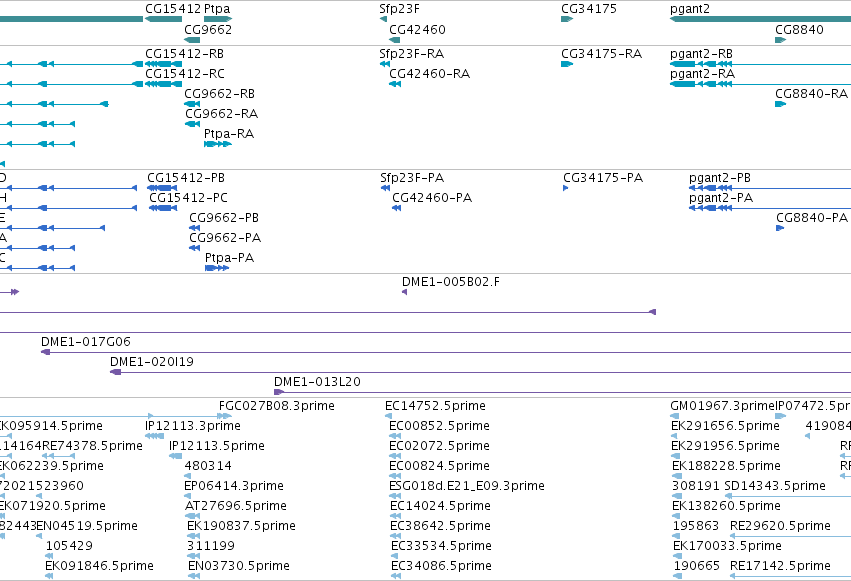851x581 pixels.
Task: Select EST IP12113.5prime
Action: [217, 446]
